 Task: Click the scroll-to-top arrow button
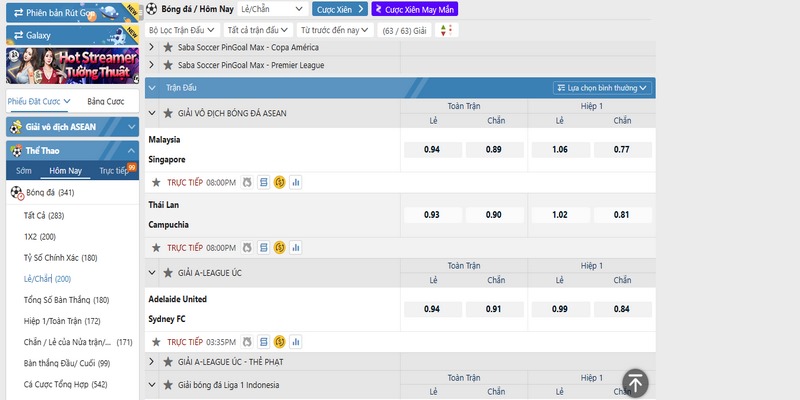click(x=636, y=382)
